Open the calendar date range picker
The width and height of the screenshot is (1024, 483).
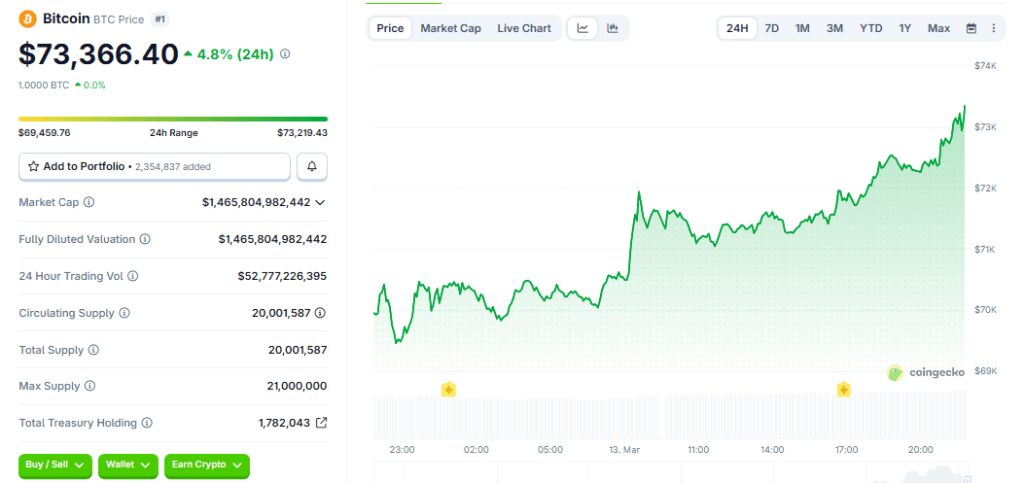click(971, 28)
